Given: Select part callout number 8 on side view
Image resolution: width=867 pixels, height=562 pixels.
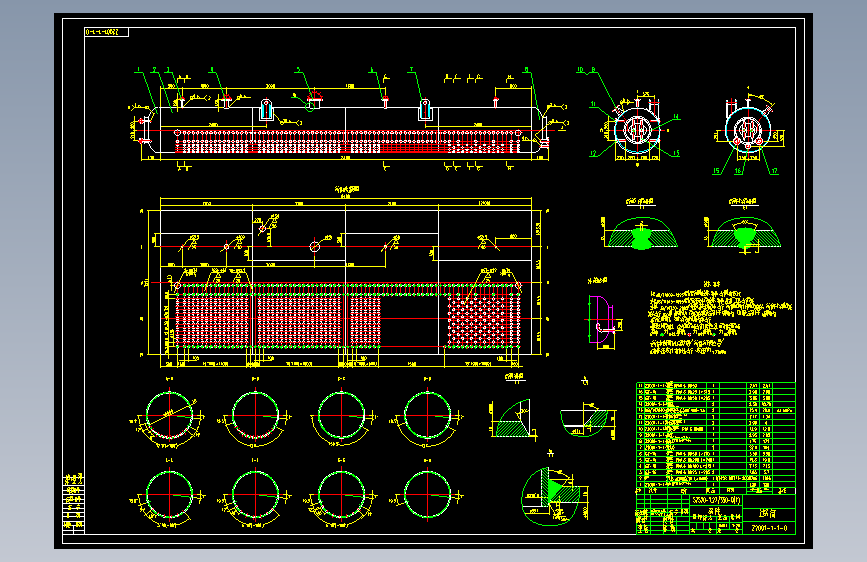Looking at the screenshot, I should [526, 70].
